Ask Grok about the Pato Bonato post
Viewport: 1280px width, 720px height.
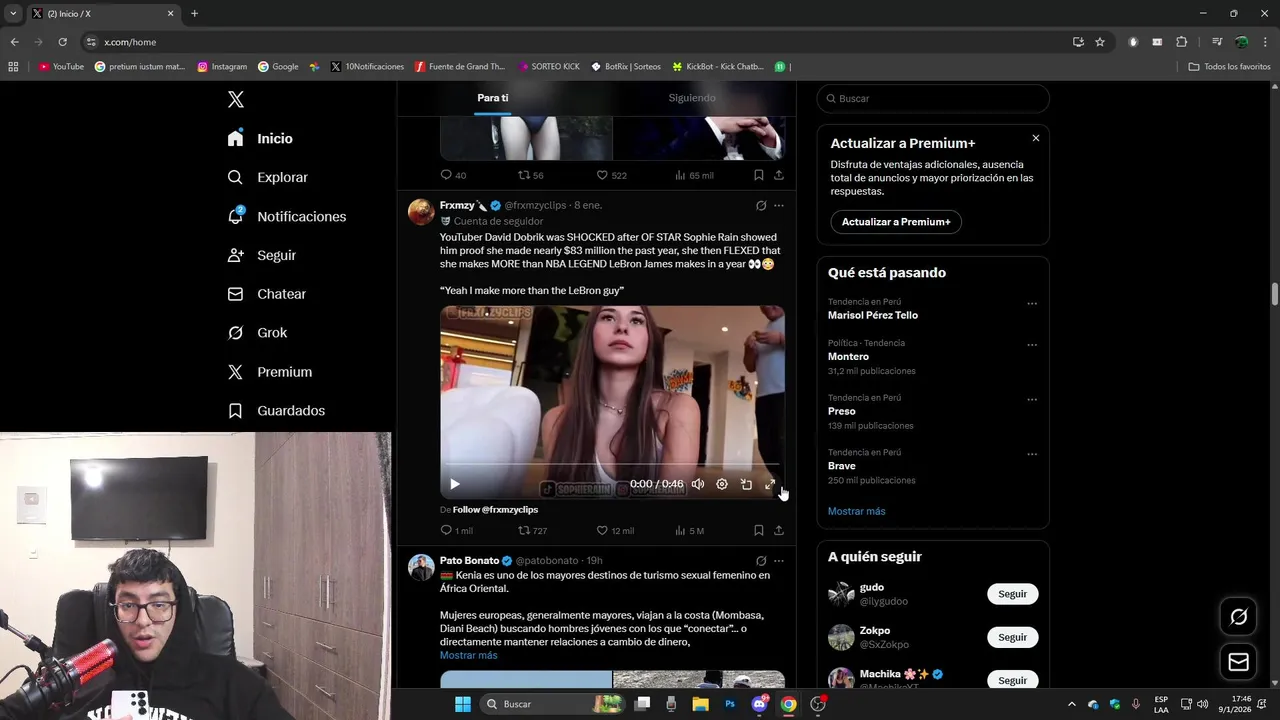point(761,561)
